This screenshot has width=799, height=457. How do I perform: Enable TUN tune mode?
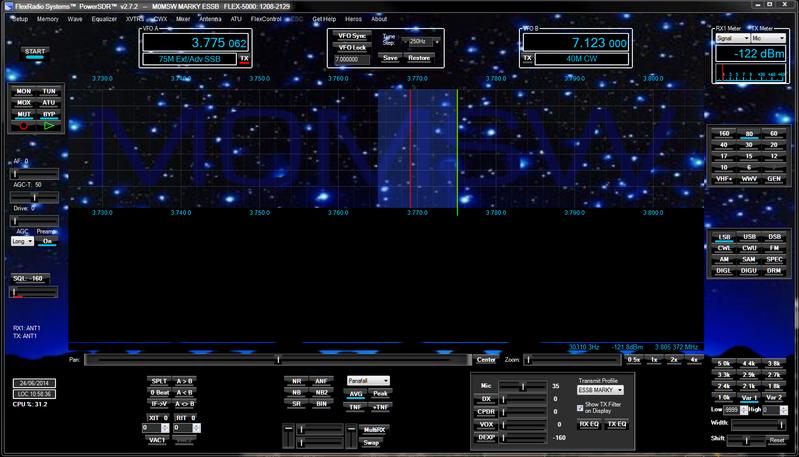coord(49,92)
